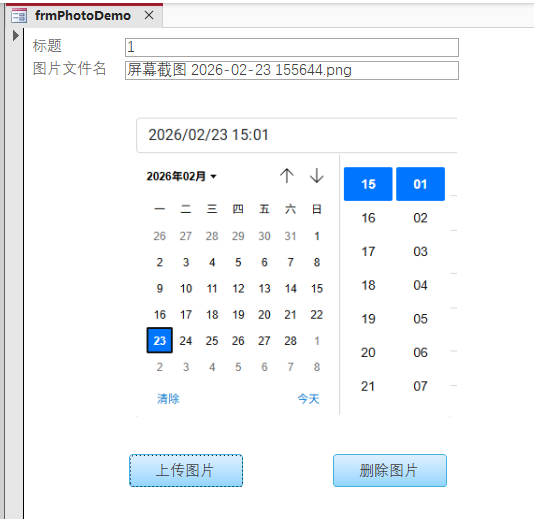The image size is (534, 519).
Task: Choose minute 03 in time list
Action: pyautogui.click(x=420, y=251)
